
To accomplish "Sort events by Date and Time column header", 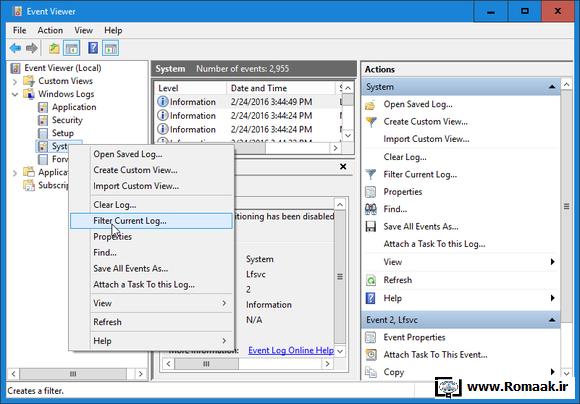I will (281, 88).
